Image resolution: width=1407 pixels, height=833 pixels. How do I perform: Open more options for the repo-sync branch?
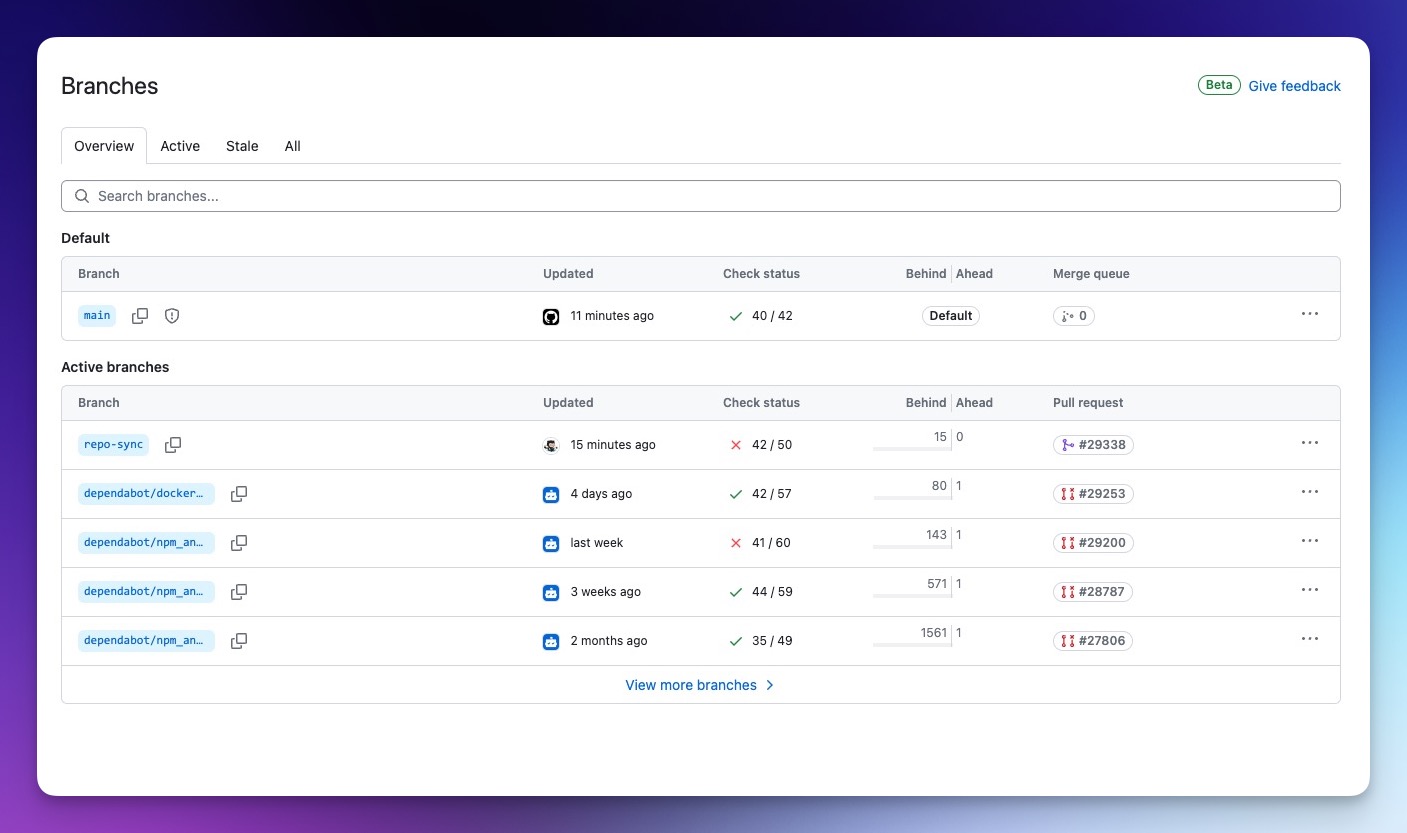point(1310,443)
